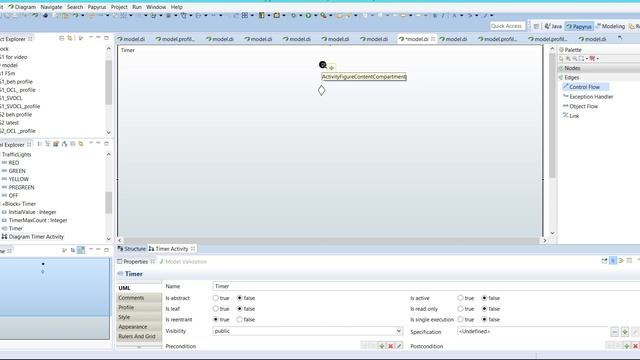The width and height of the screenshot is (640, 360).
Task: Click the palette zoom out tool
Action: point(575,59)
